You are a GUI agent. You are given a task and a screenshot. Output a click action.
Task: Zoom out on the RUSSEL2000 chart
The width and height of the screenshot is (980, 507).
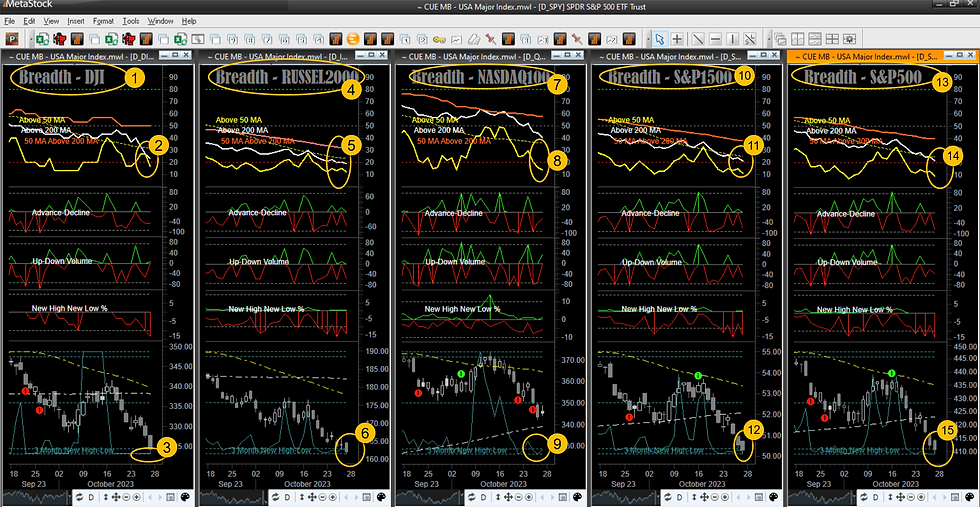322,497
